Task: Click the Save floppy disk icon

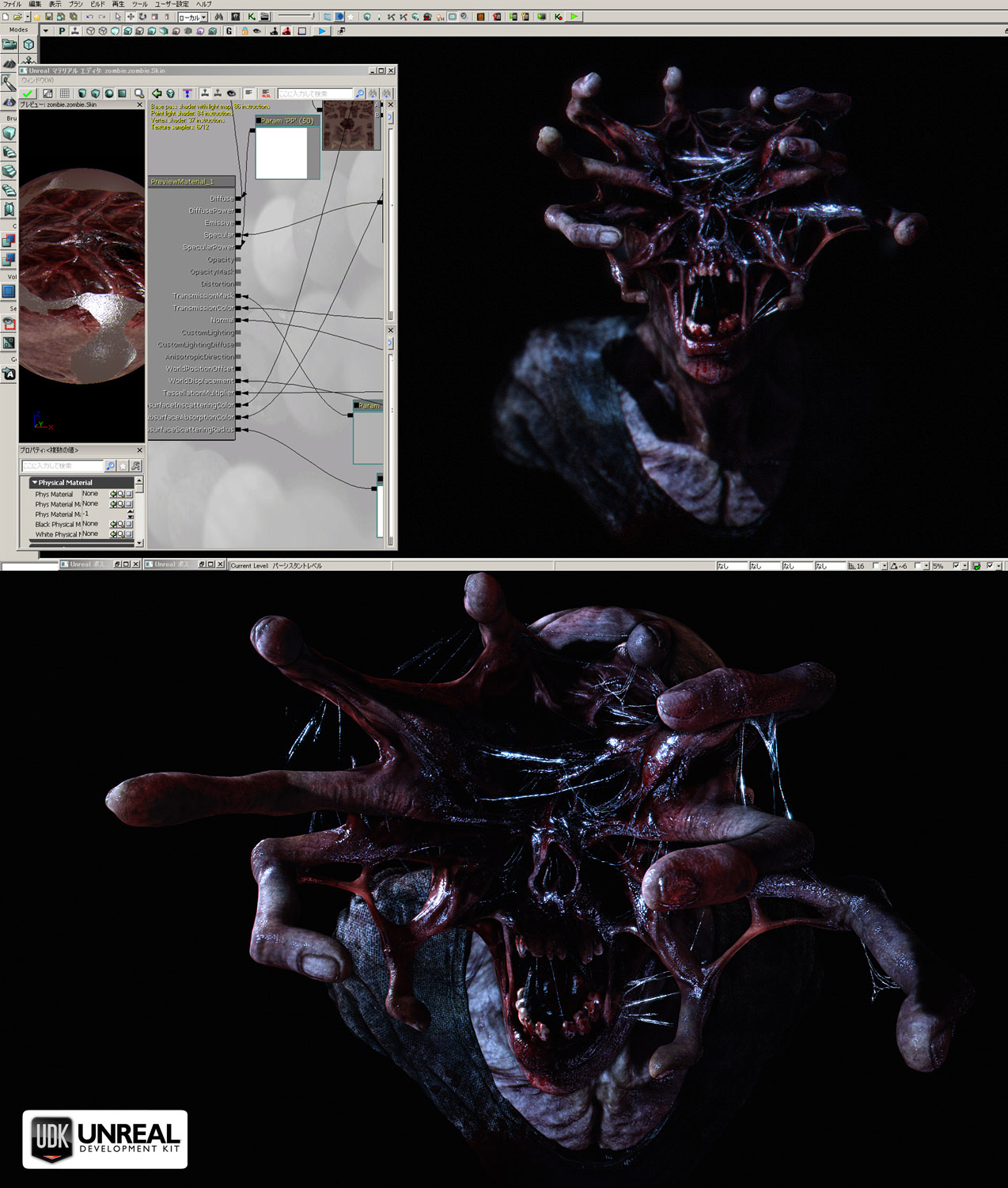Action: [x=48, y=17]
